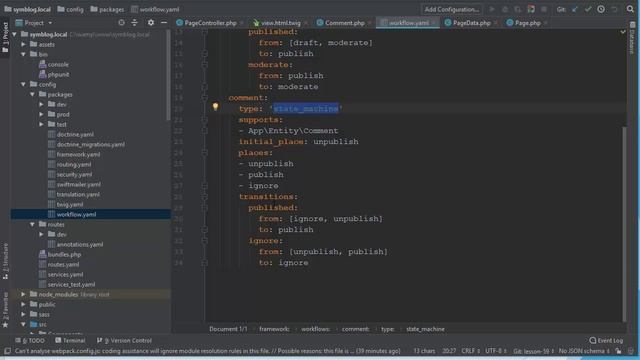This screenshot has height=360, width=640.
Task: Expand the node_modules folder
Action: click(23, 294)
